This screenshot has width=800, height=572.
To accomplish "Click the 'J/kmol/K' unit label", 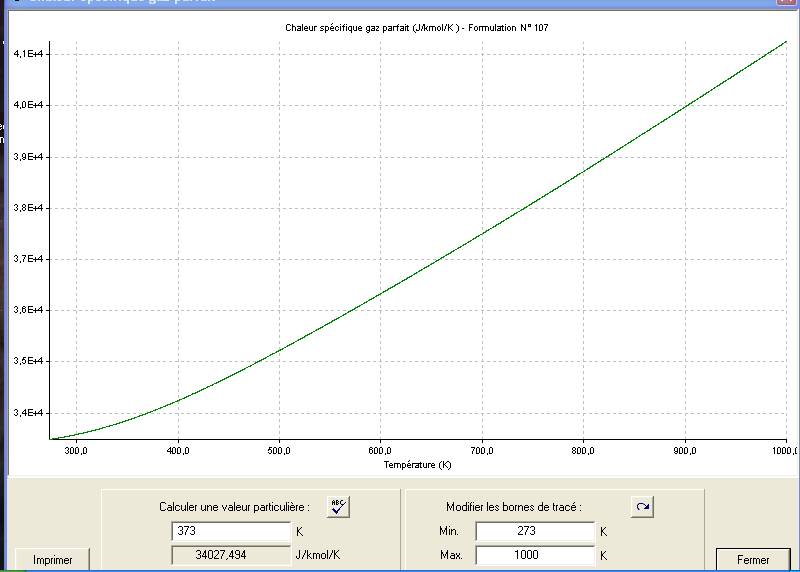I will click(318, 555).
